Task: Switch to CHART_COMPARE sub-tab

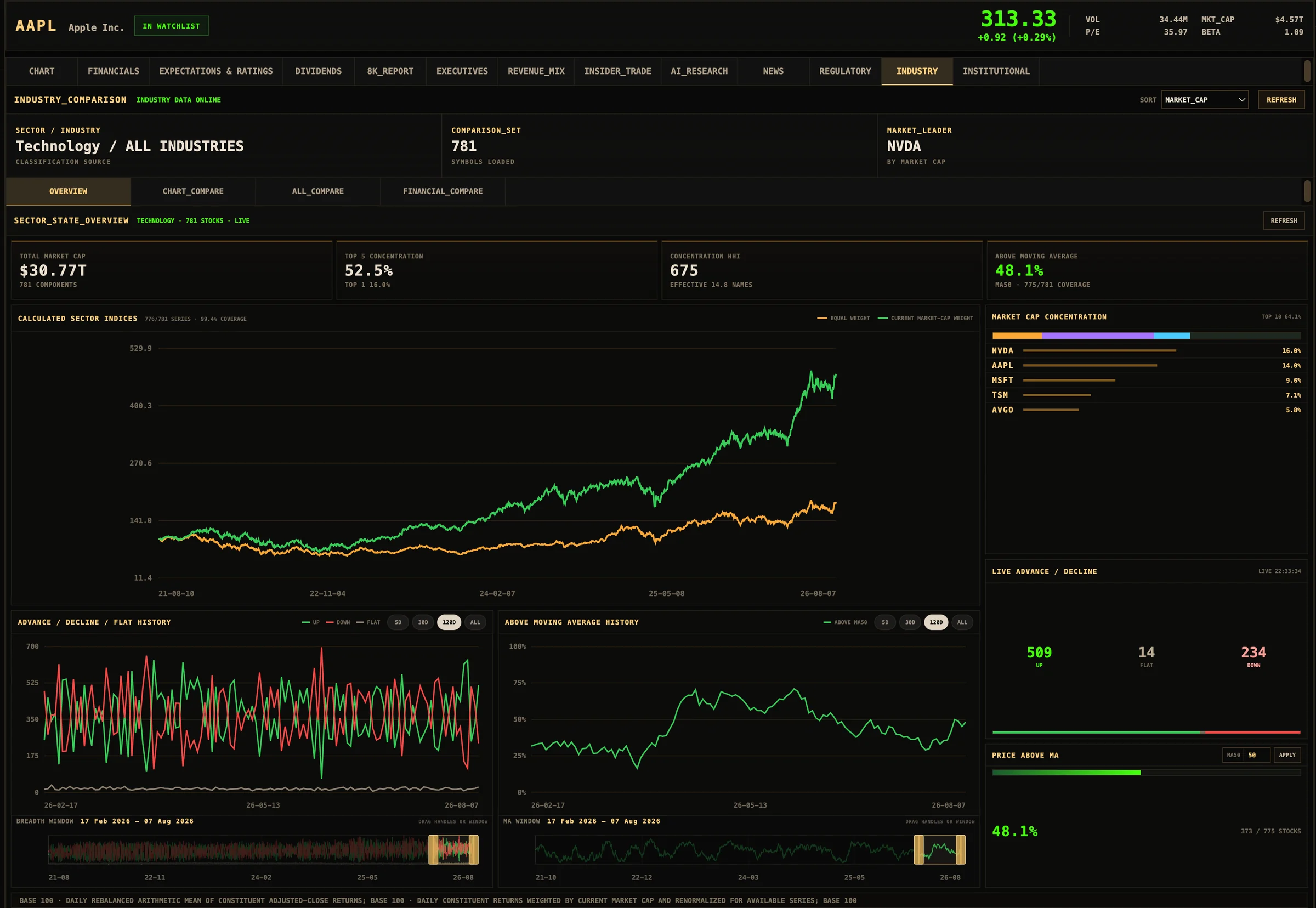Action: (193, 191)
